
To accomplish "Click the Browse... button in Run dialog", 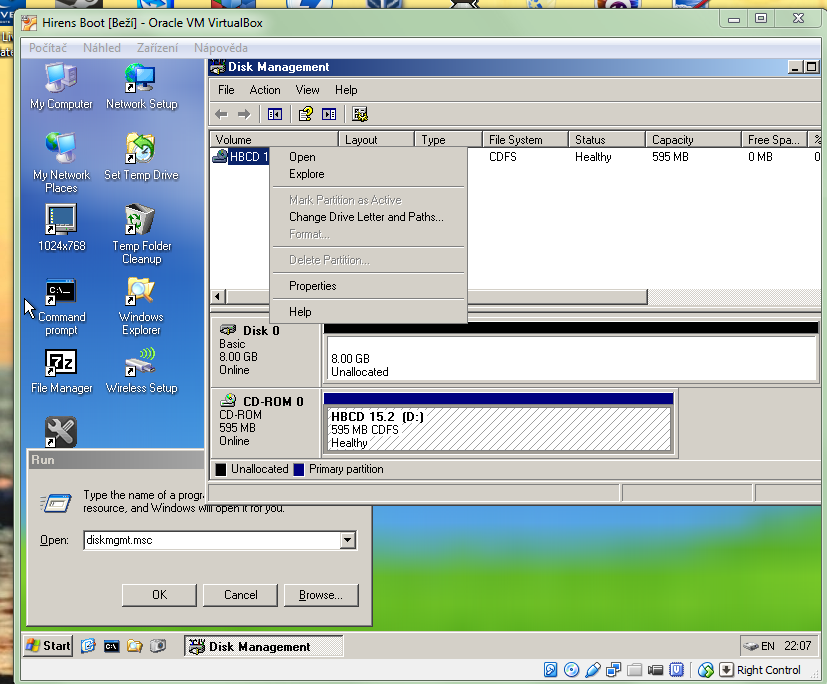I will tap(321, 595).
